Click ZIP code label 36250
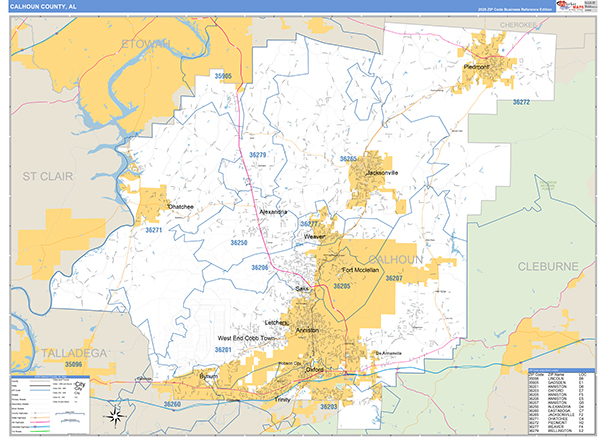 click(239, 243)
